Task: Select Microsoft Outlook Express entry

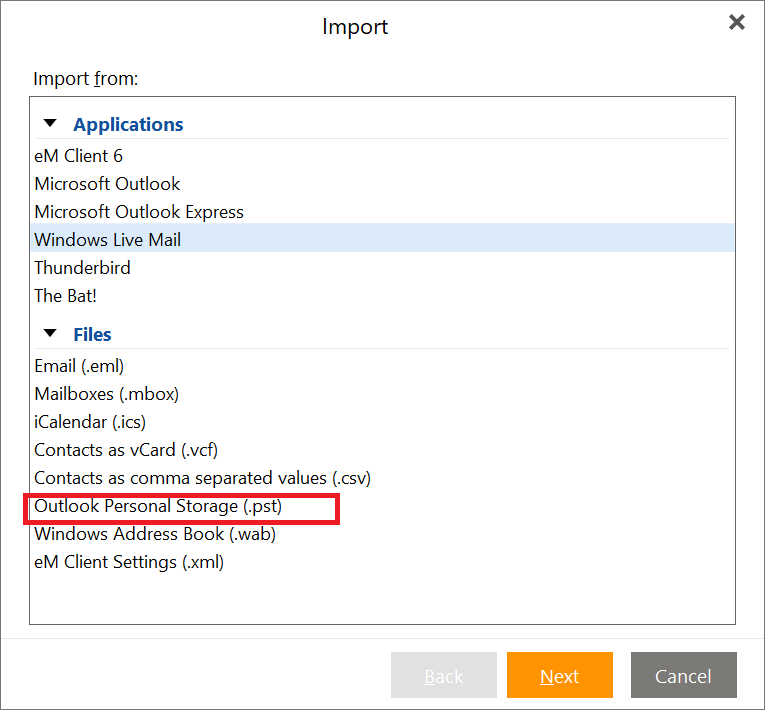Action: (382, 212)
